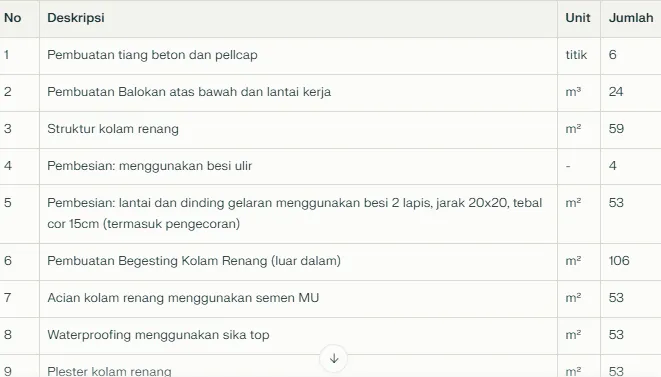The width and height of the screenshot is (661, 377).
Task: Click m² unit in Acian row
Action: [x=573, y=298]
